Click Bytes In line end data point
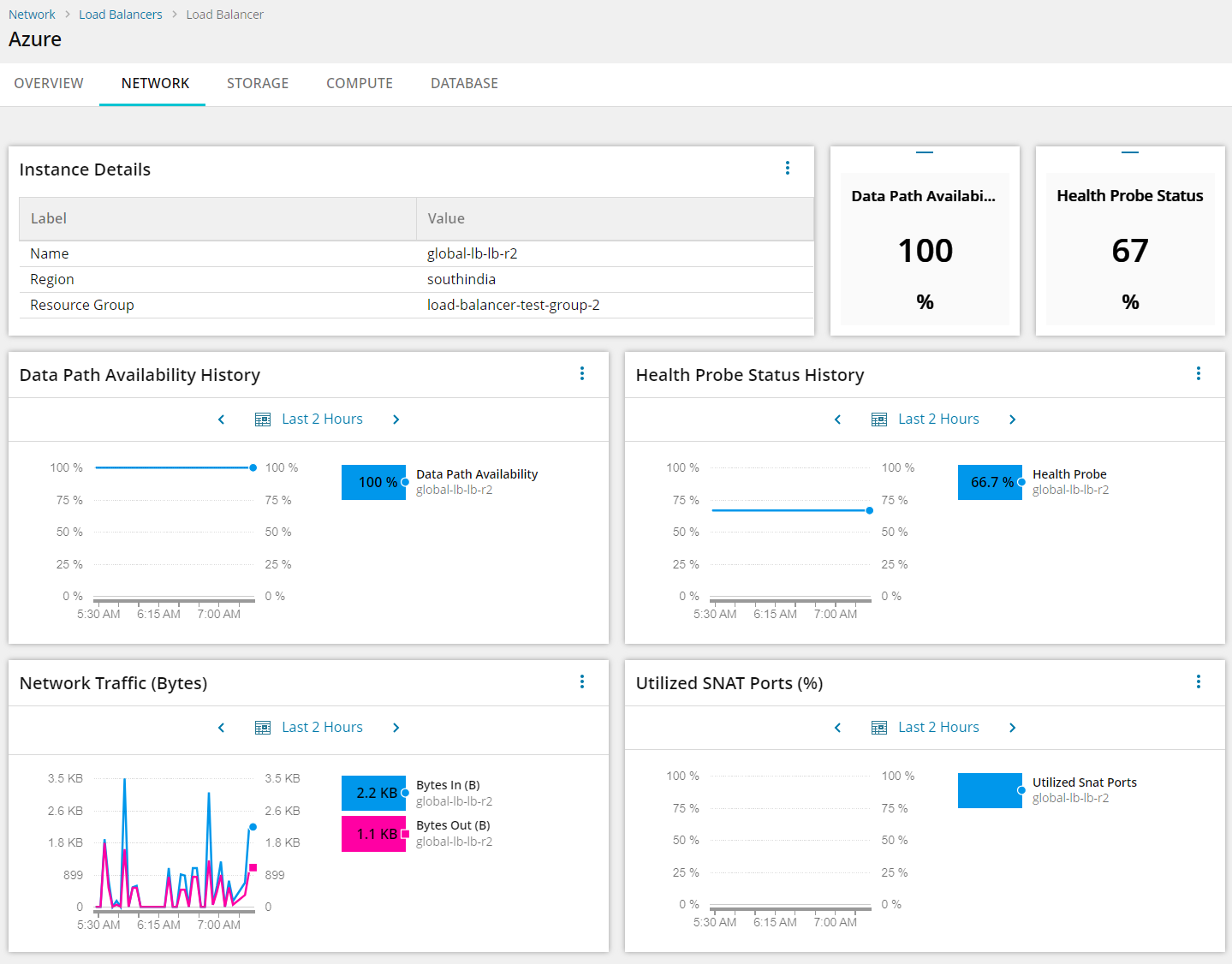Screen dimensions: 1232x964 [x=253, y=827]
